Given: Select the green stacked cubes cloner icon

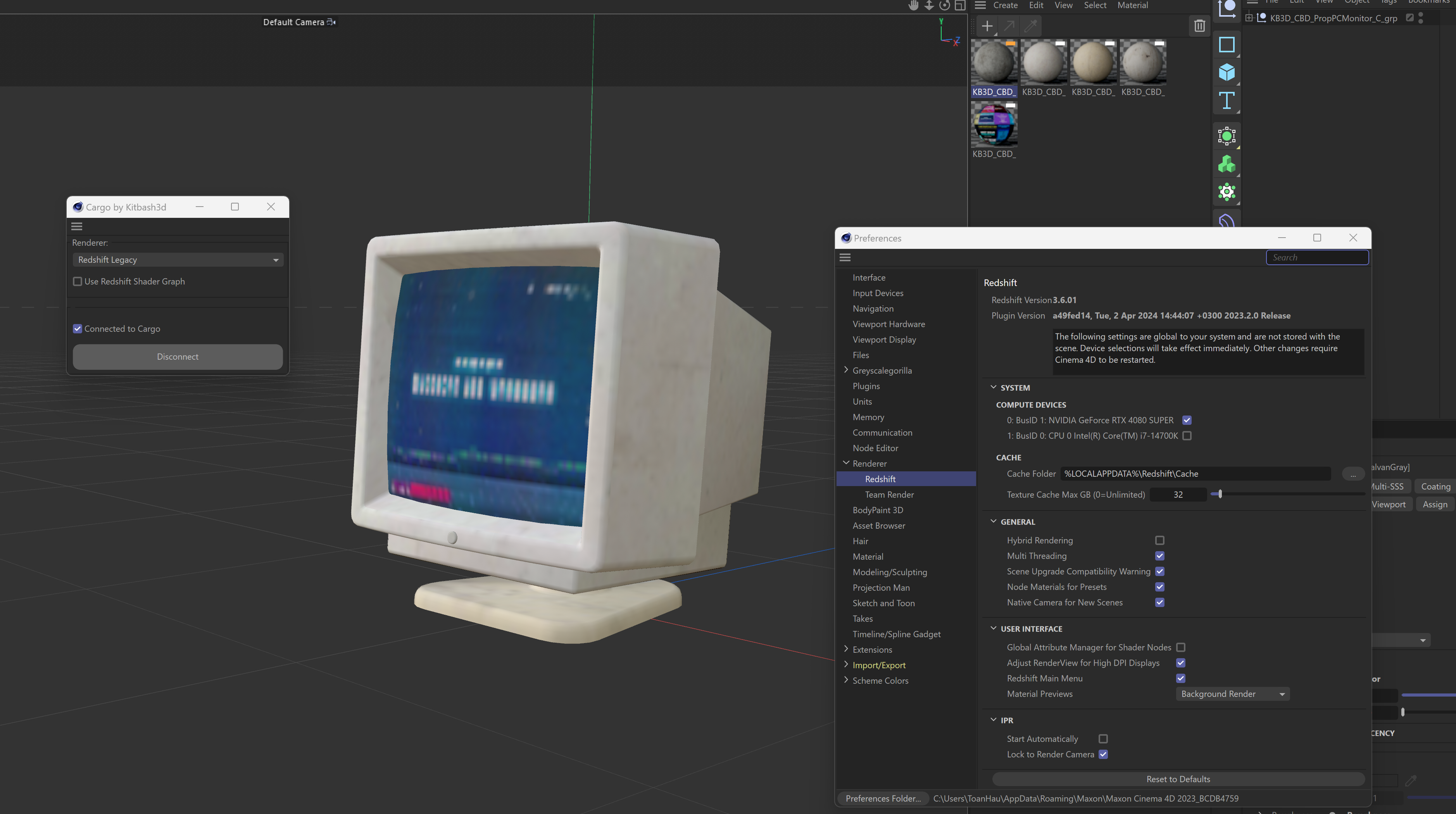Looking at the screenshot, I should [1227, 164].
